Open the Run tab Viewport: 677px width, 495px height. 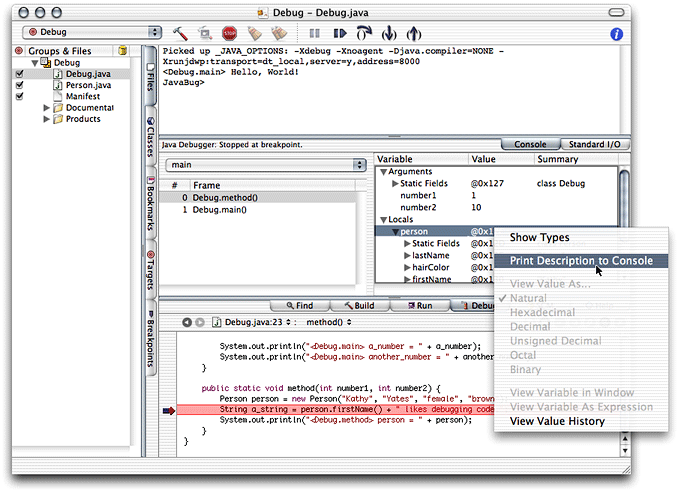point(420,305)
